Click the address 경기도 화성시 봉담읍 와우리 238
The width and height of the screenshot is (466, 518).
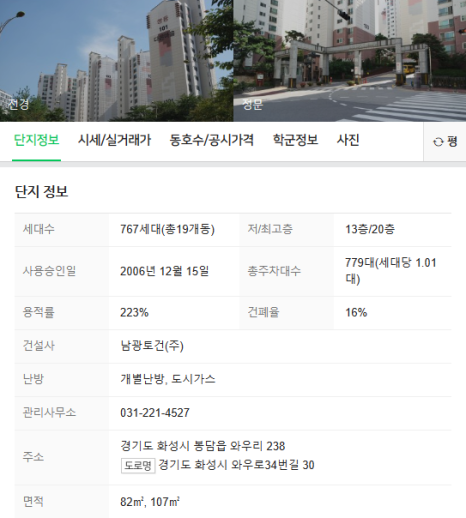(203, 446)
